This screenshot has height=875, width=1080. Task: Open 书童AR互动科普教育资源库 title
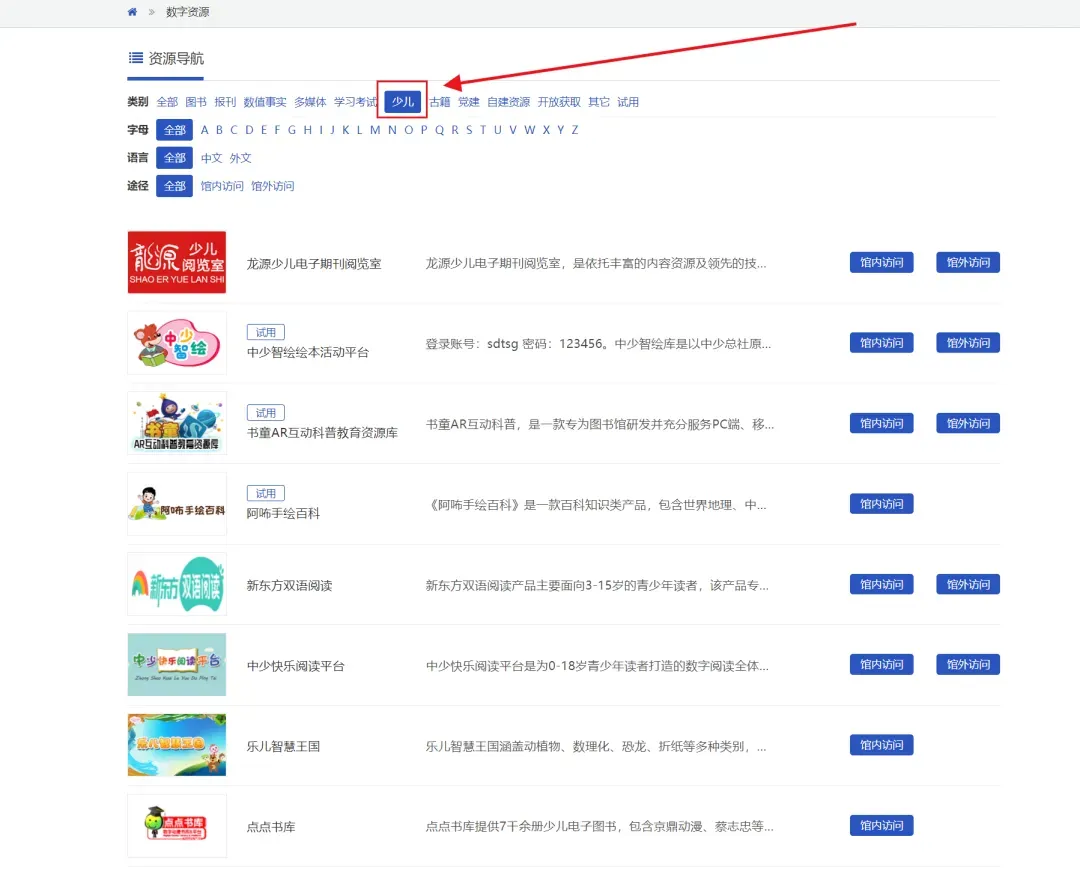(x=322, y=433)
